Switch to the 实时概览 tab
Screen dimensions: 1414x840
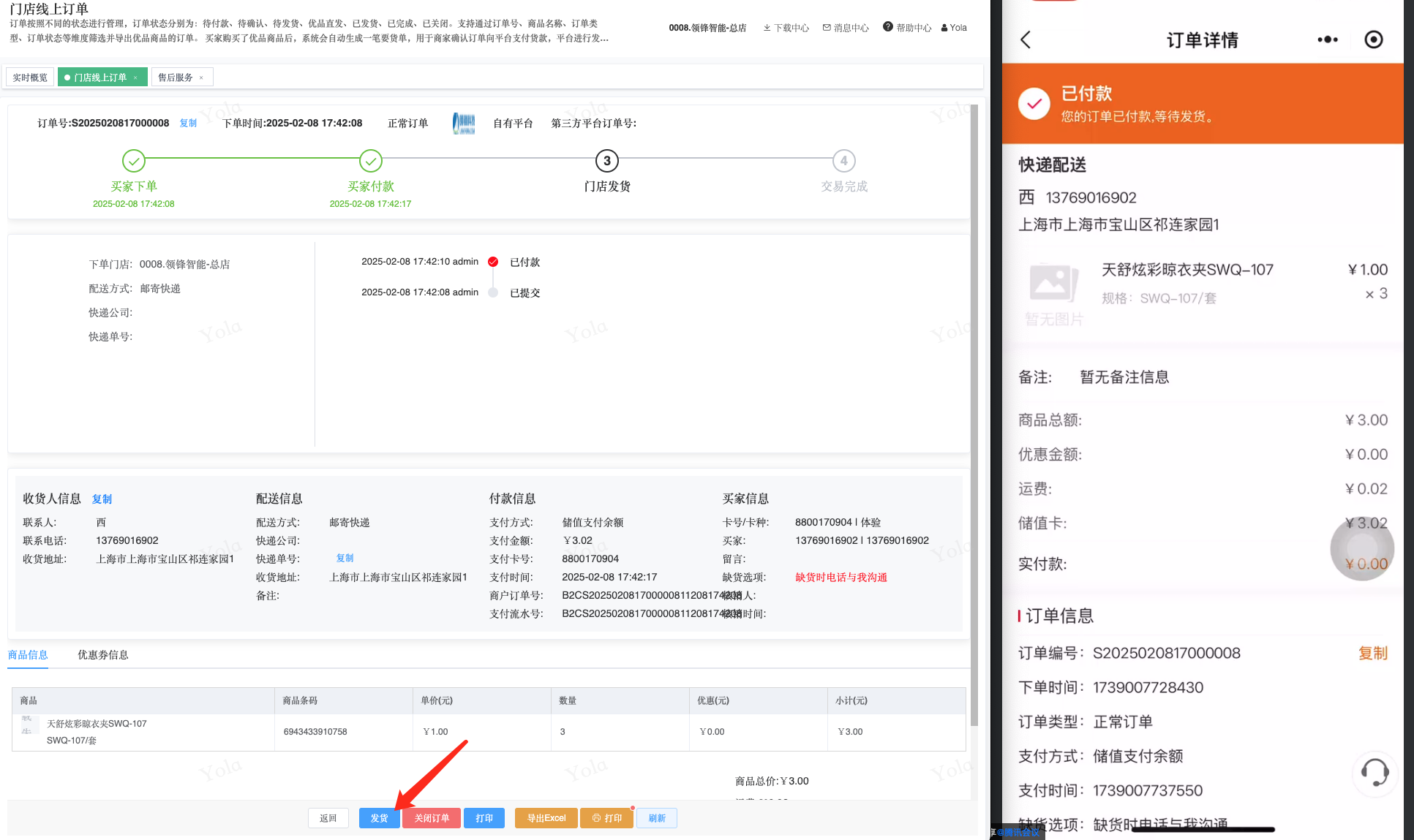click(x=30, y=77)
